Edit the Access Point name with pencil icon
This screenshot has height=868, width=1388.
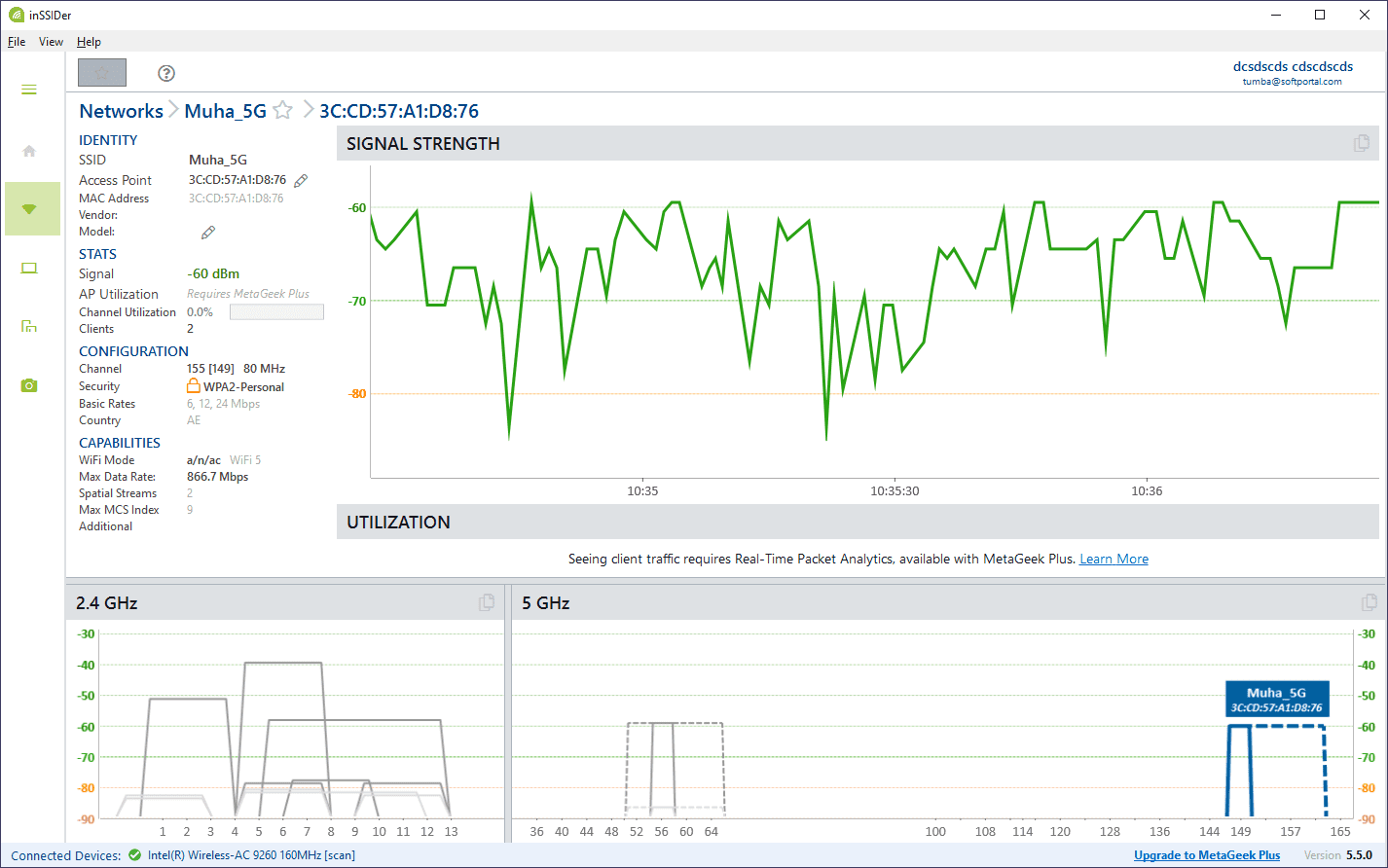tap(301, 180)
